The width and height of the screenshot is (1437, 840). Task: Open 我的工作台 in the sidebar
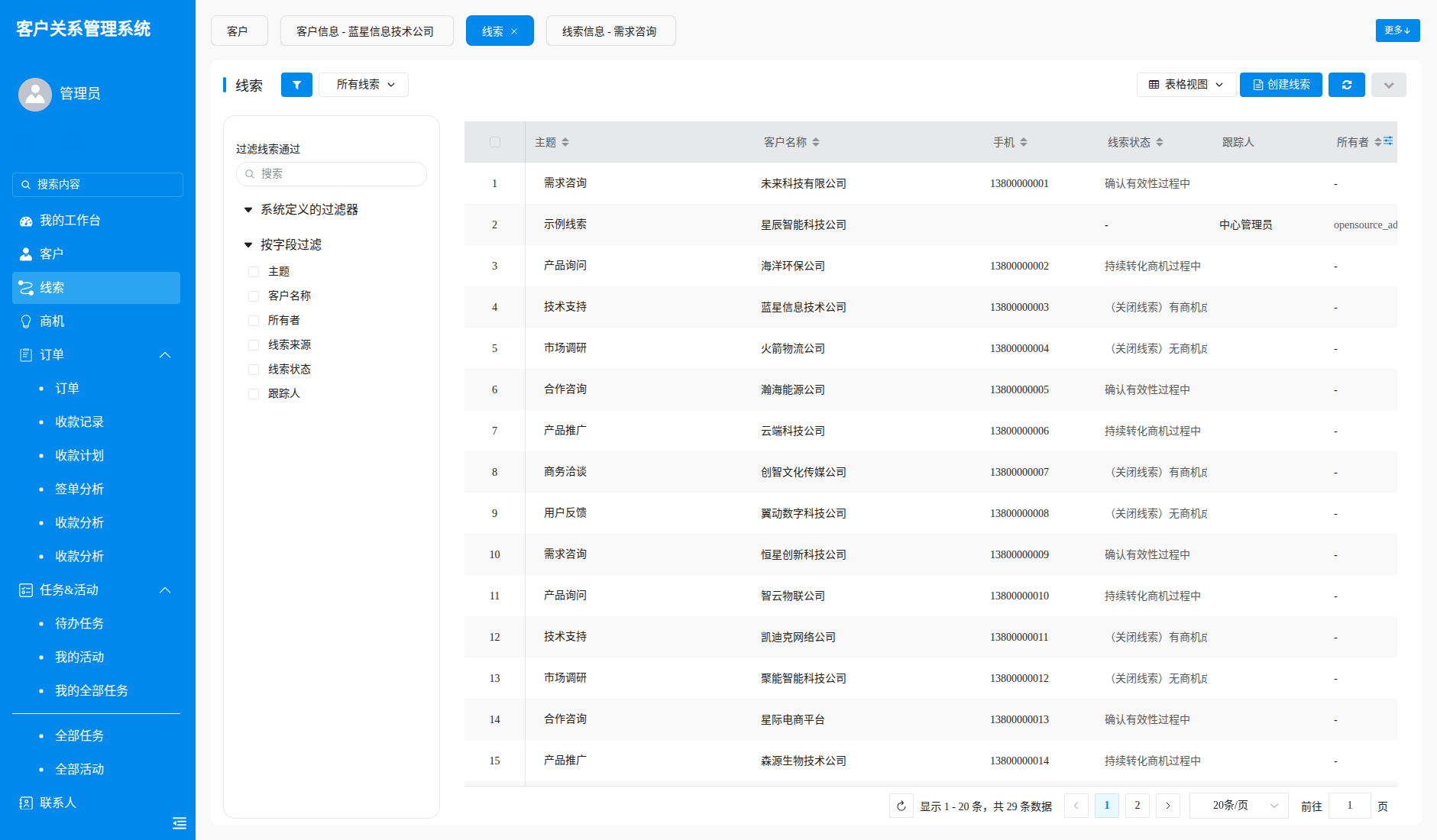pyautogui.click(x=96, y=221)
